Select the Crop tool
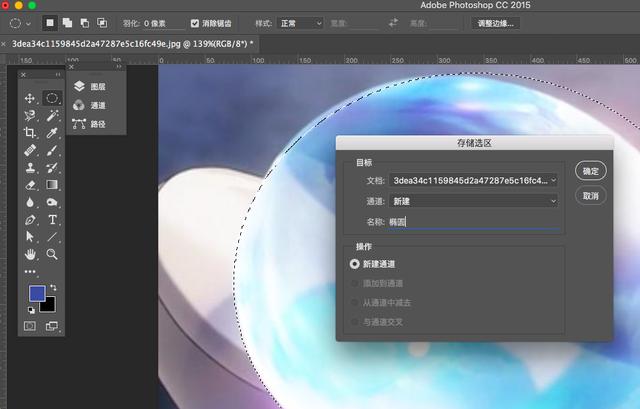 (x=30, y=133)
